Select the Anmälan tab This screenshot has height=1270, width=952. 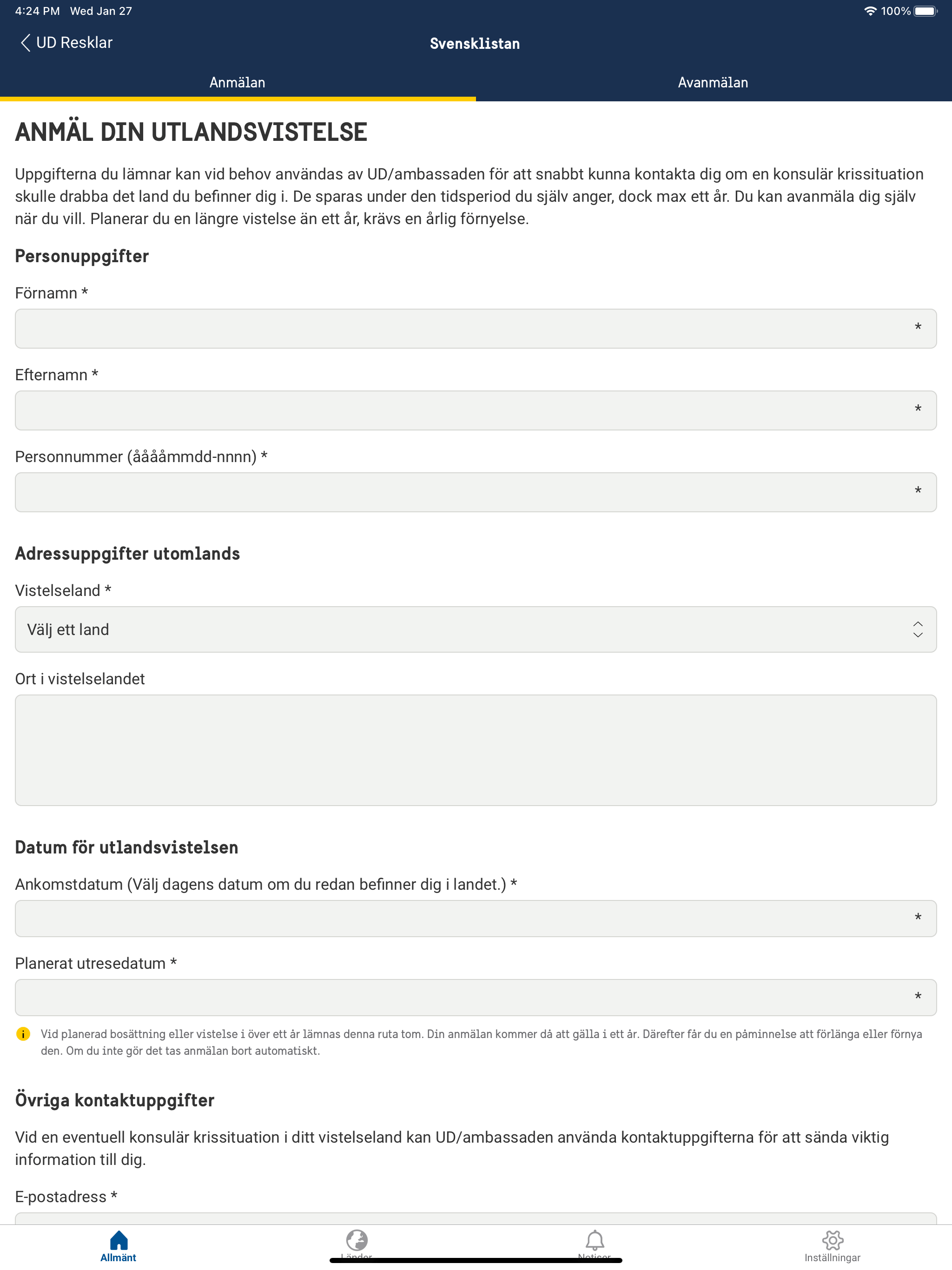(237, 82)
